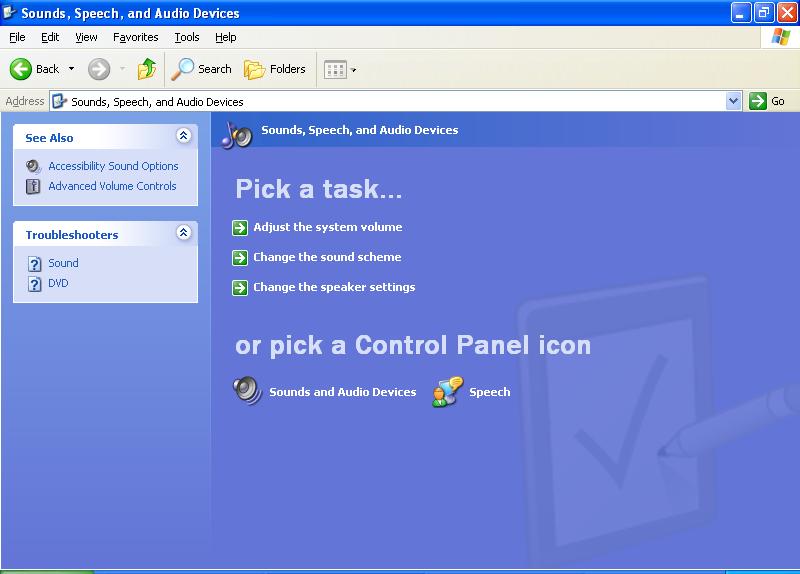Click the Troubleshooters heading text
The height and width of the screenshot is (574, 800).
click(72, 235)
